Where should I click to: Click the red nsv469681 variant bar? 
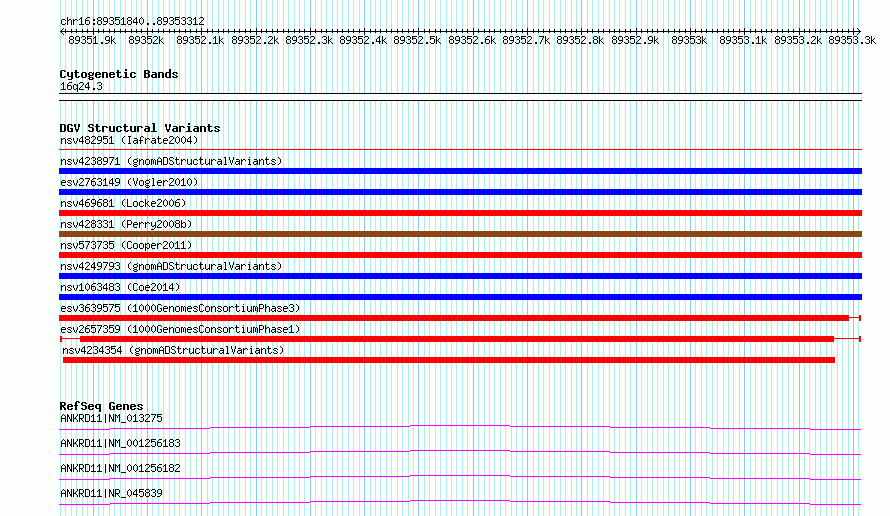(460, 213)
